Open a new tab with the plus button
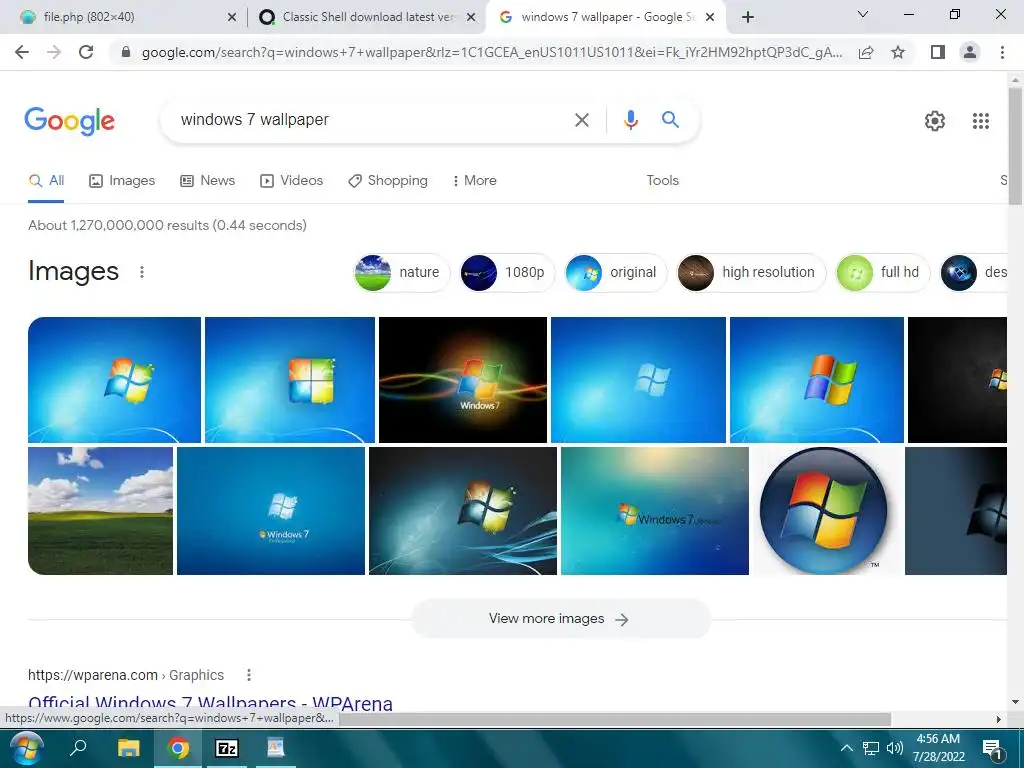The height and width of the screenshot is (768, 1024). 748,17
